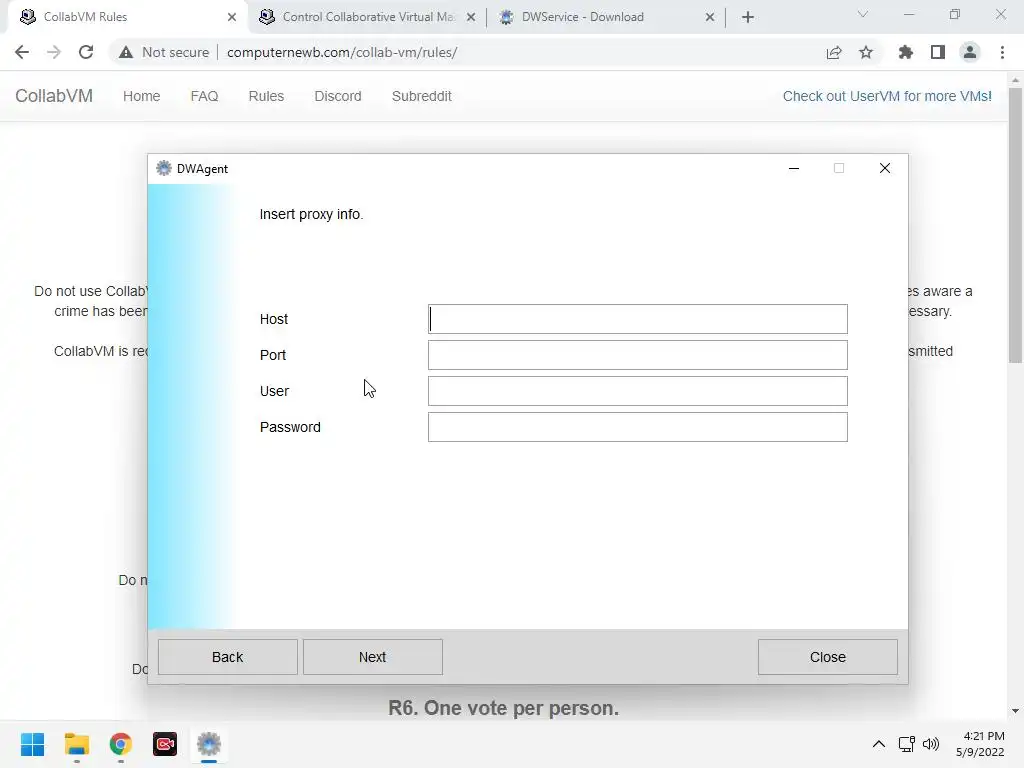Image resolution: width=1024 pixels, height=768 pixels.
Task: Click the network tray icon
Action: click(906, 744)
